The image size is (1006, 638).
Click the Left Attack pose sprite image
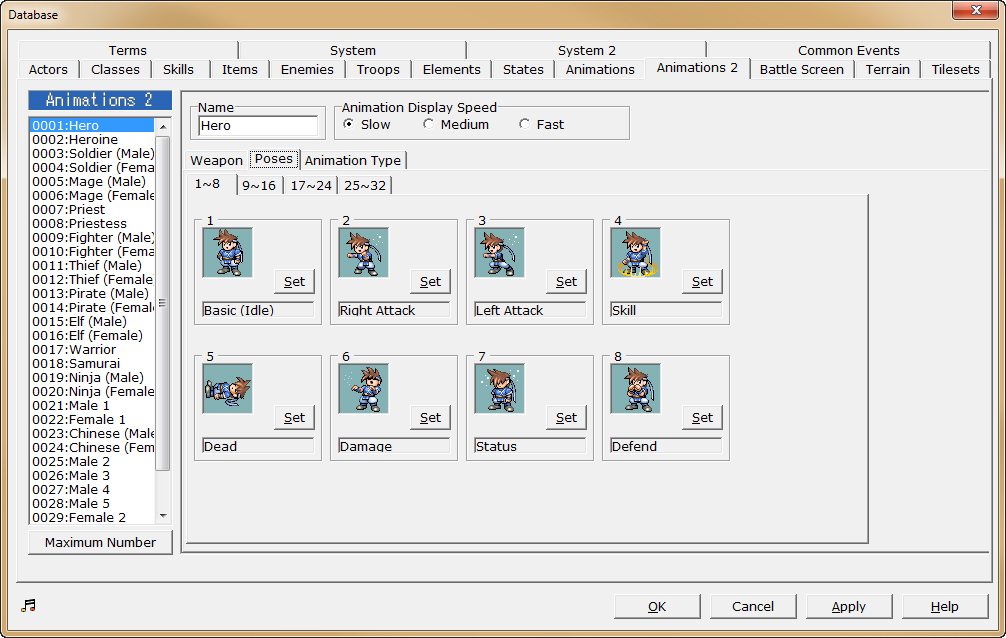point(499,252)
